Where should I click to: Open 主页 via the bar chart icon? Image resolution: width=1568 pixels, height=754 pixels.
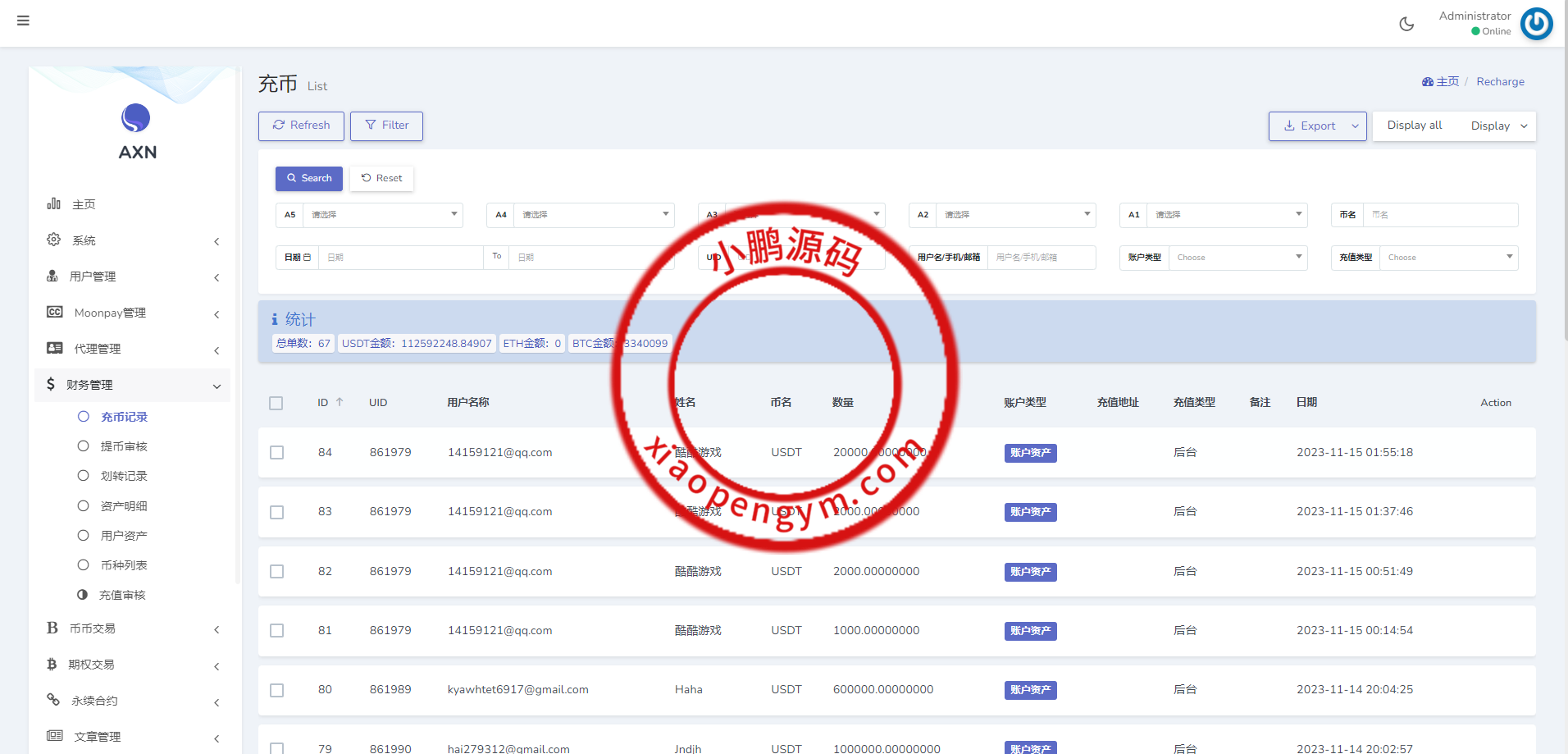point(54,203)
